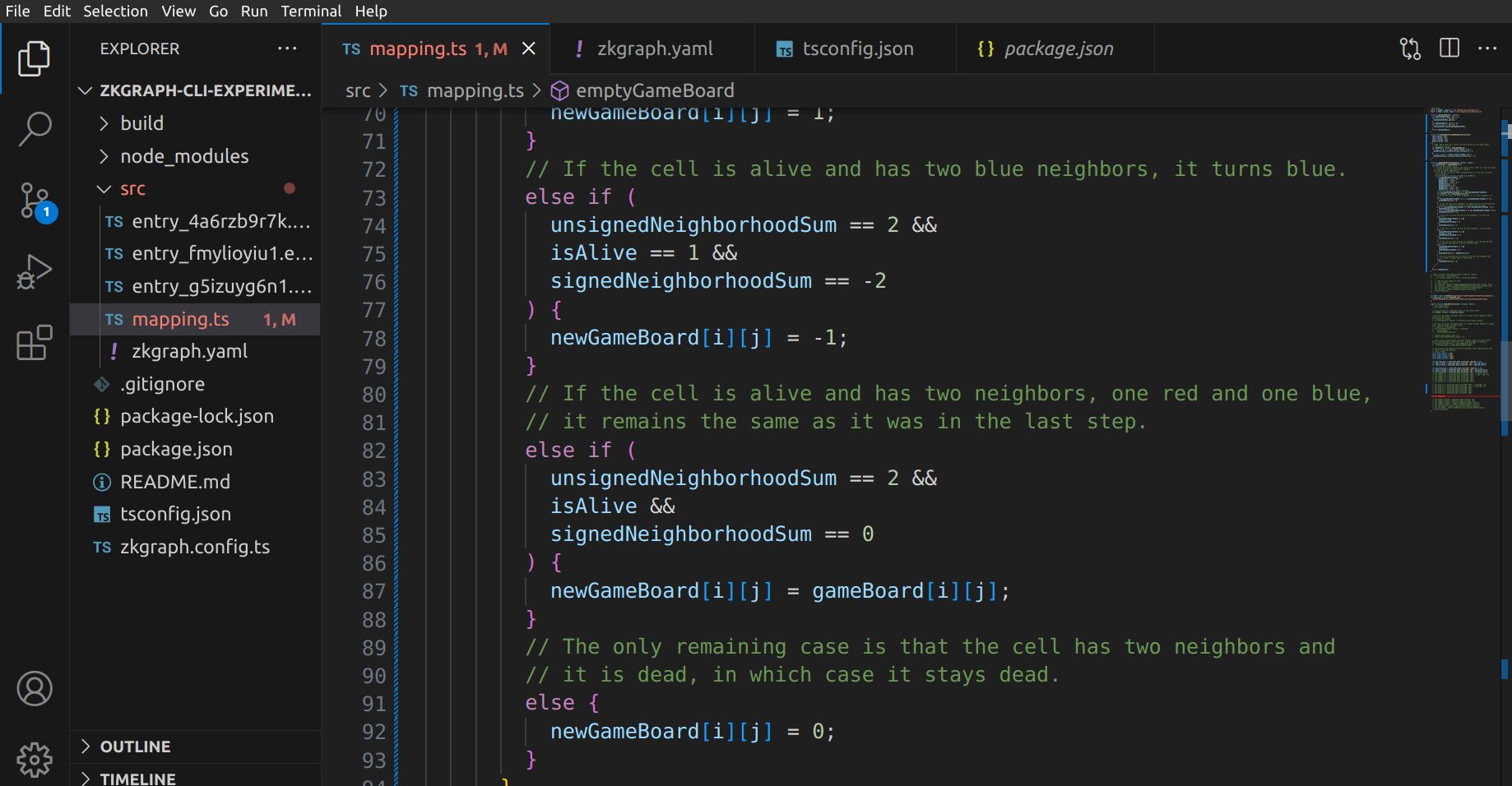Switch to the tsconfig.json tab
Image resolution: width=1512 pixels, height=786 pixels.
click(856, 49)
